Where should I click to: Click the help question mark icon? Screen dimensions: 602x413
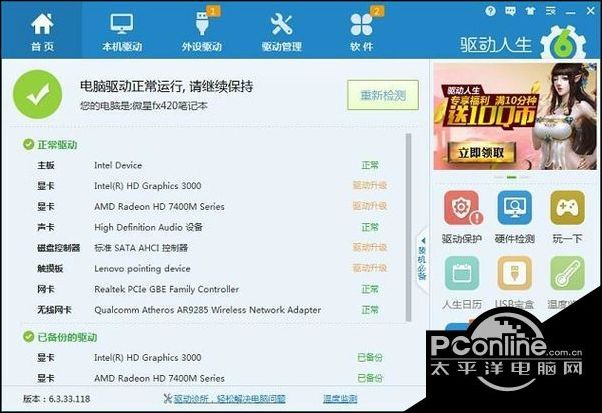490,11
